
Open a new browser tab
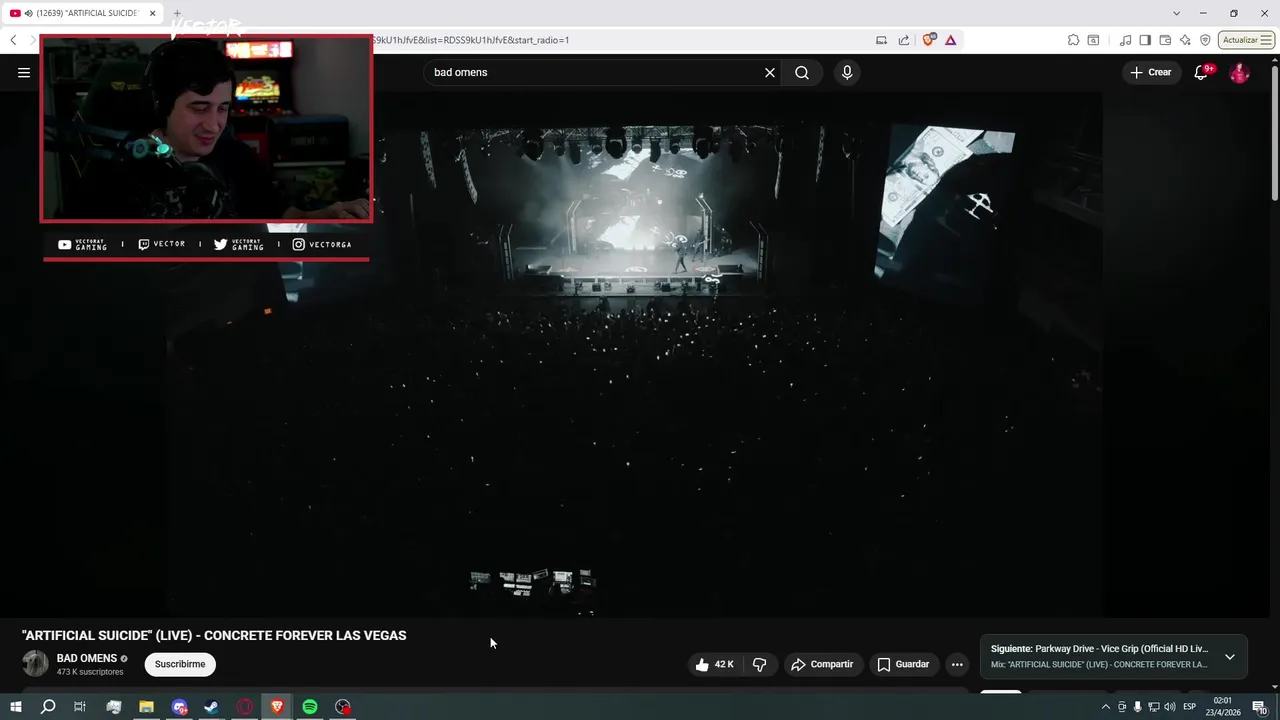pos(177,13)
